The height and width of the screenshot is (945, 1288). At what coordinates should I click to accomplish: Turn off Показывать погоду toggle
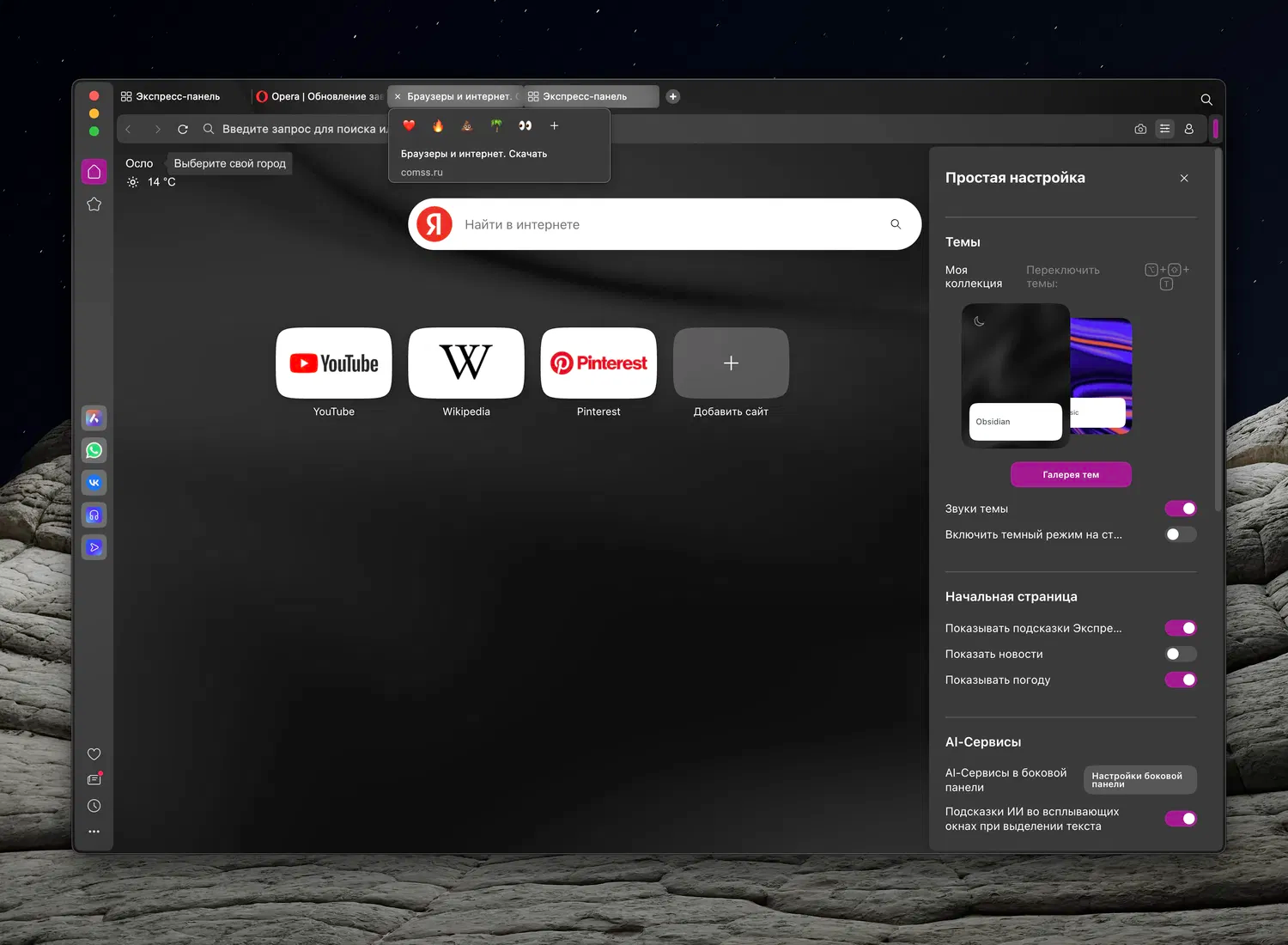(x=1181, y=680)
